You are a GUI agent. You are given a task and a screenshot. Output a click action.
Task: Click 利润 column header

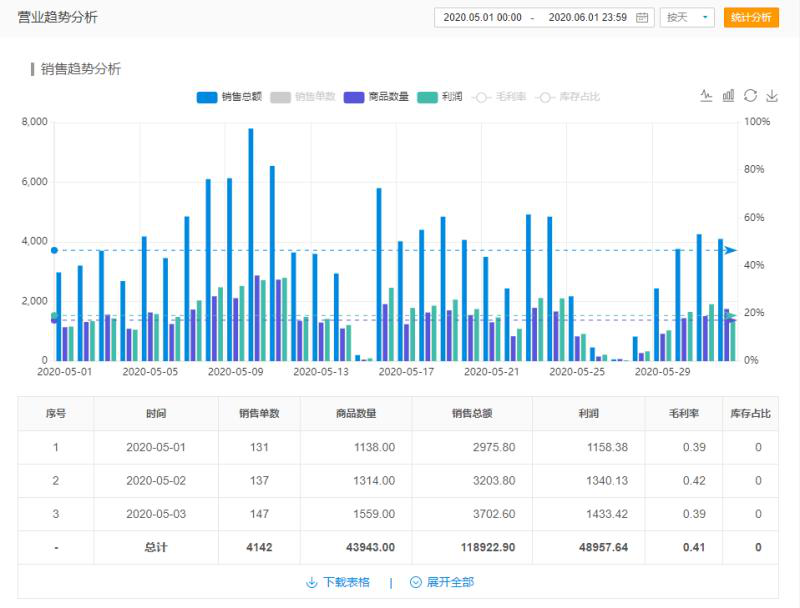pyautogui.click(x=589, y=414)
